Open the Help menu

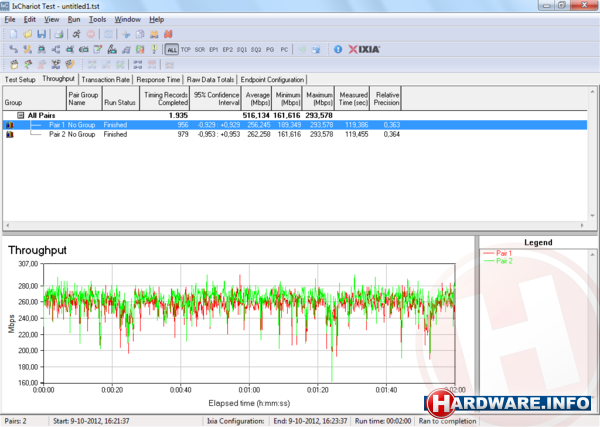tap(157, 19)
